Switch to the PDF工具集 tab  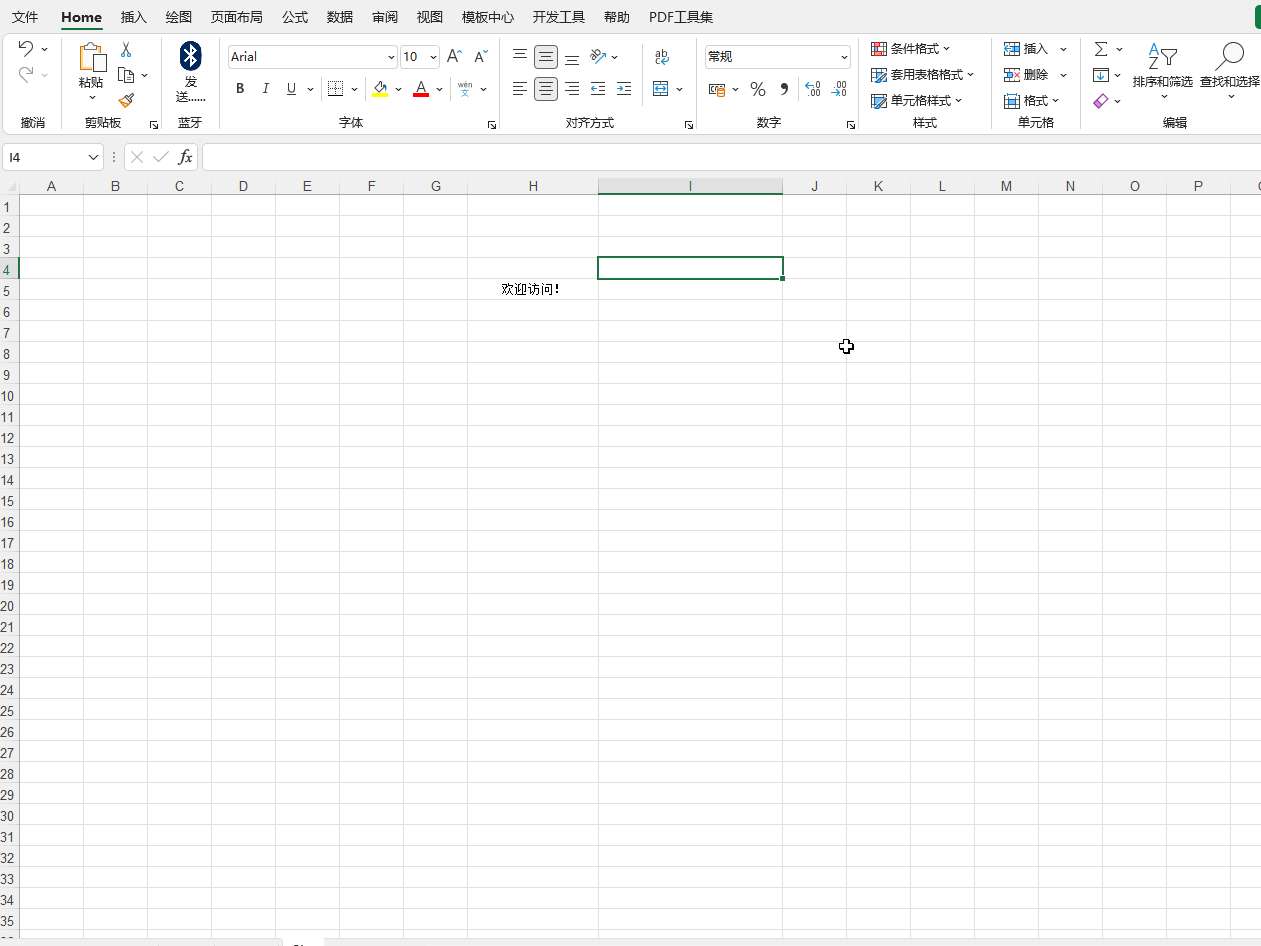point(681,17)
